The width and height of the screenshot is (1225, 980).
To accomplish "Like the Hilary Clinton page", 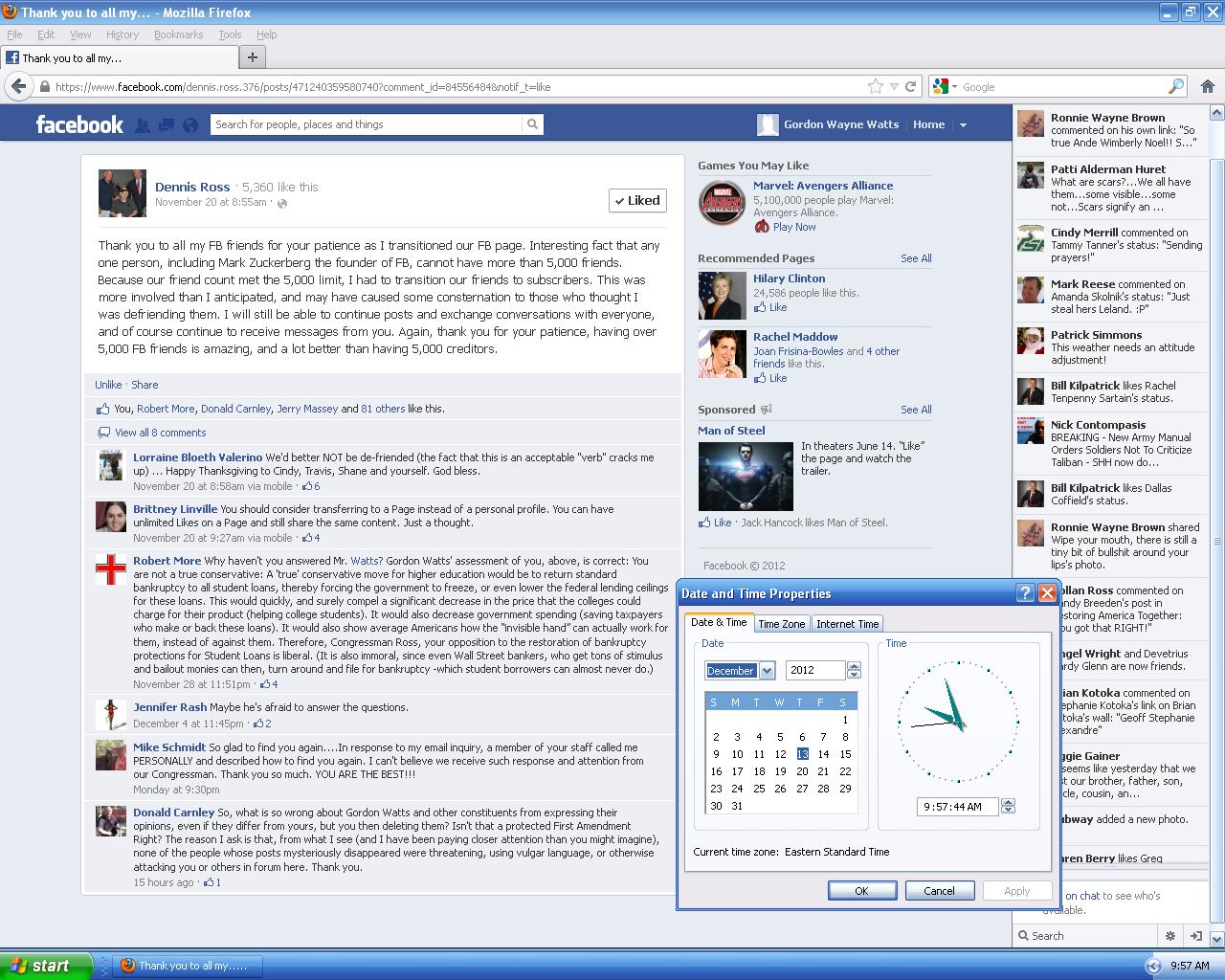I will (778, 307).
